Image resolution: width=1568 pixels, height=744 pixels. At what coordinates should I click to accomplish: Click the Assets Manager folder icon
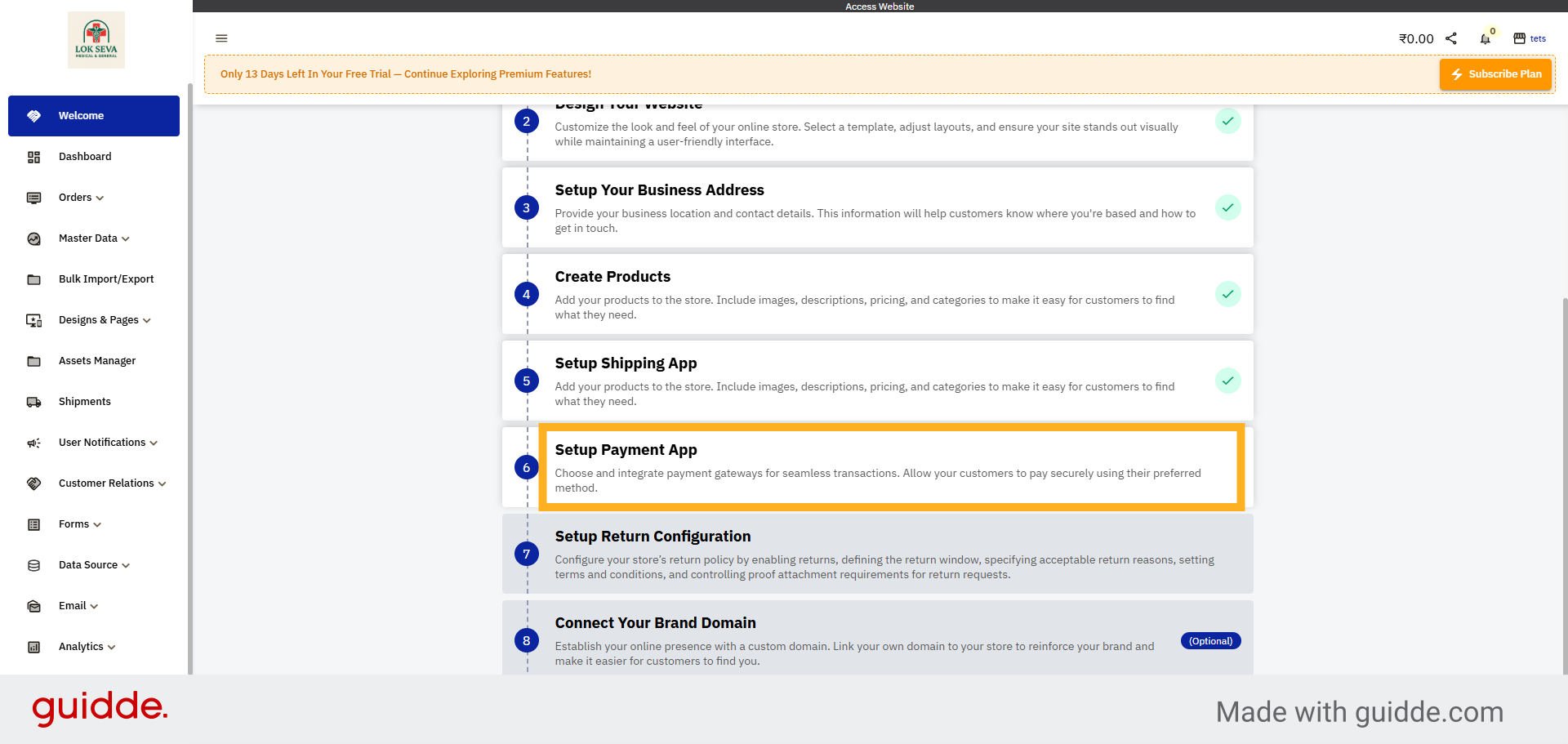(x=33, y=361)
